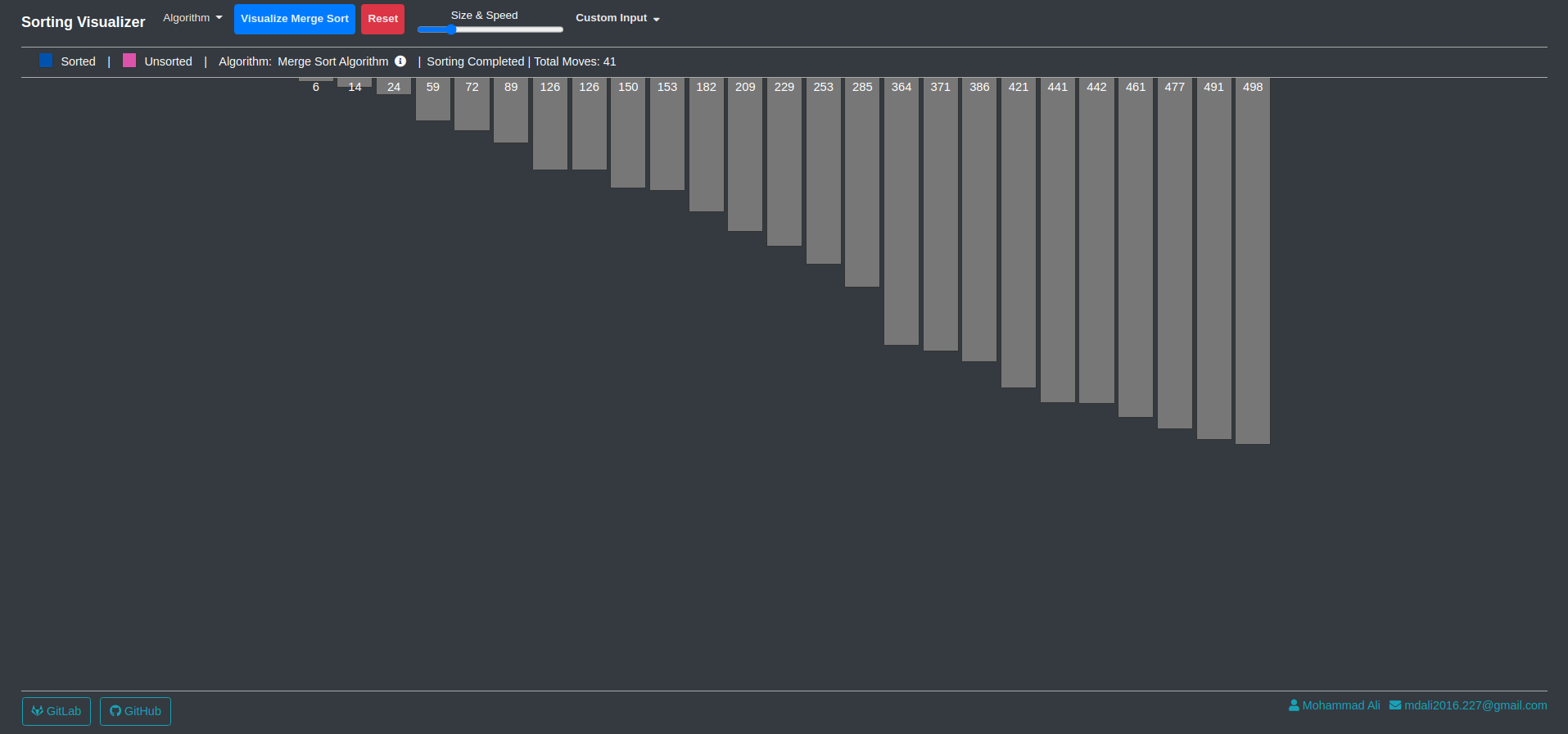Open the GitLab link button
This screenshot has height=734, width=1568.
(x=56, y=711)
